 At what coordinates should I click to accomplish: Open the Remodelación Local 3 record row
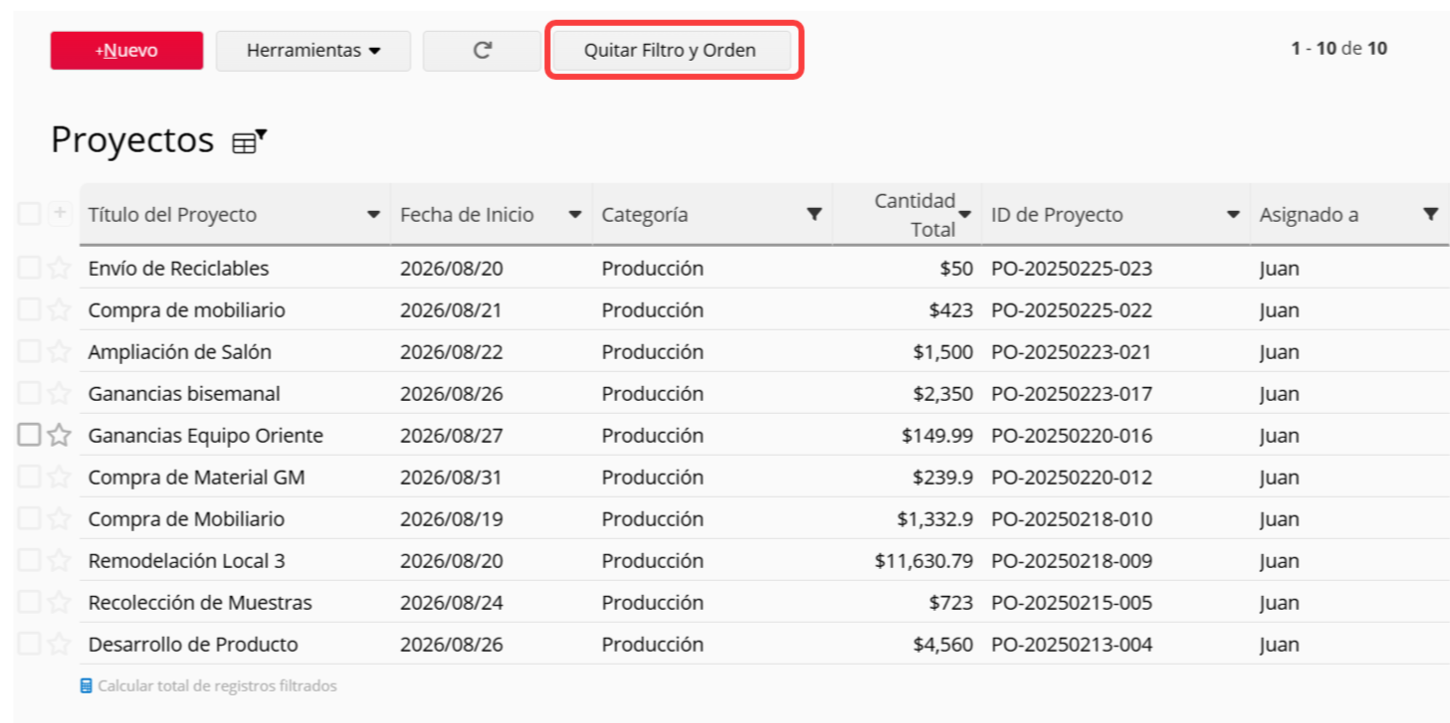coord(764,560)
